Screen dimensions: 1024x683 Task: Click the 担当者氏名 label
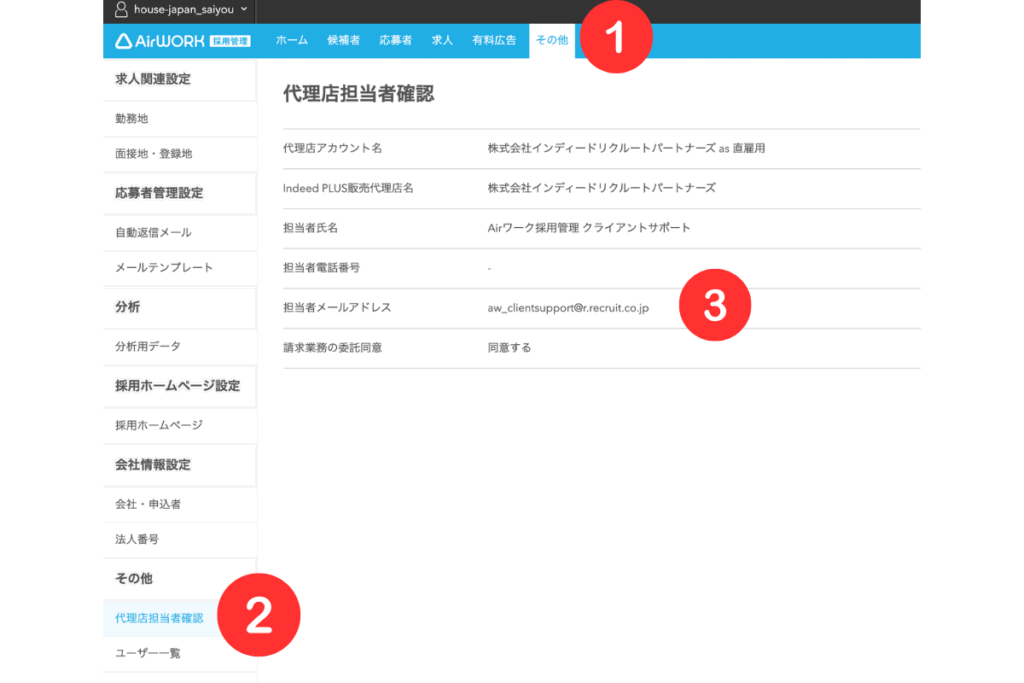(x=310, y=229)
